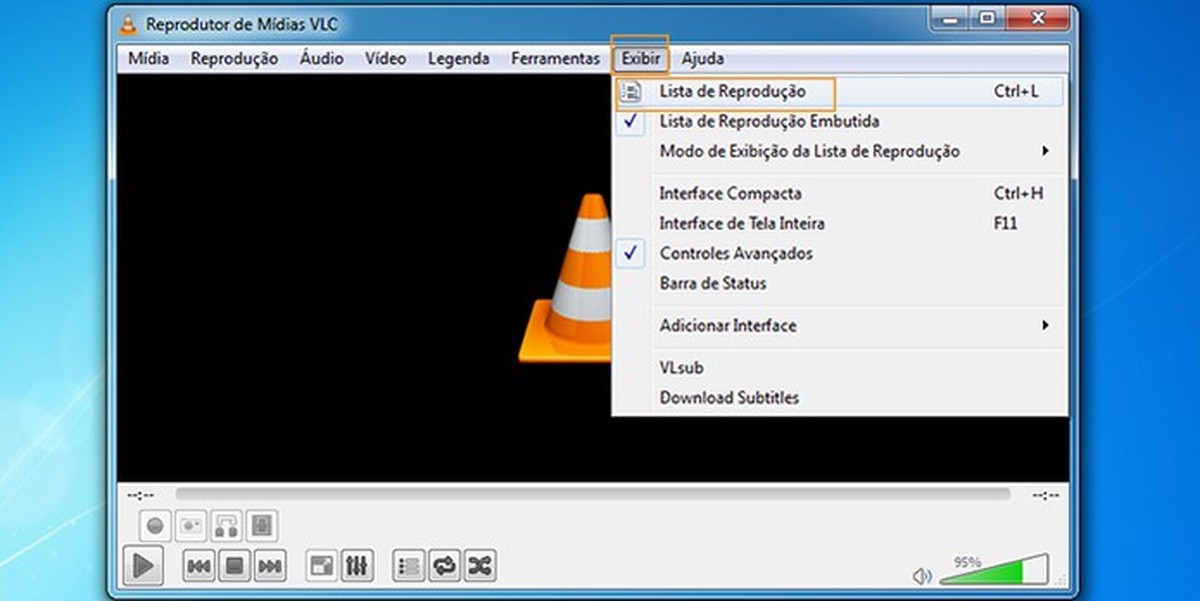Expand Adicionar Interface submenu
Viewport: 1200px width, 601px height.
click(840, 325)
